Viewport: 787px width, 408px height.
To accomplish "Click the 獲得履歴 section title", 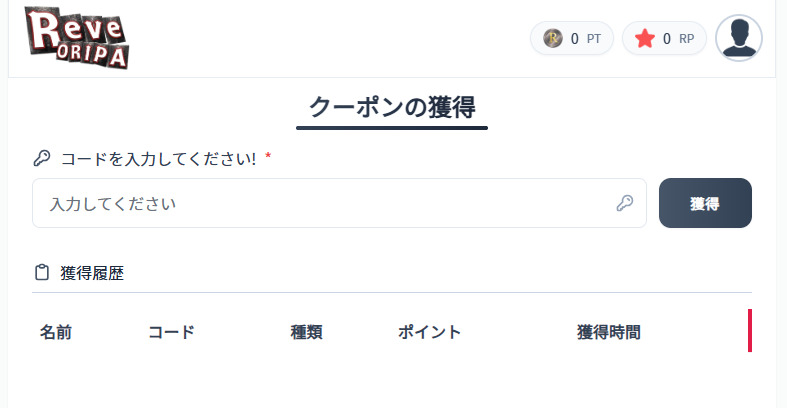I will pos(92,273).
